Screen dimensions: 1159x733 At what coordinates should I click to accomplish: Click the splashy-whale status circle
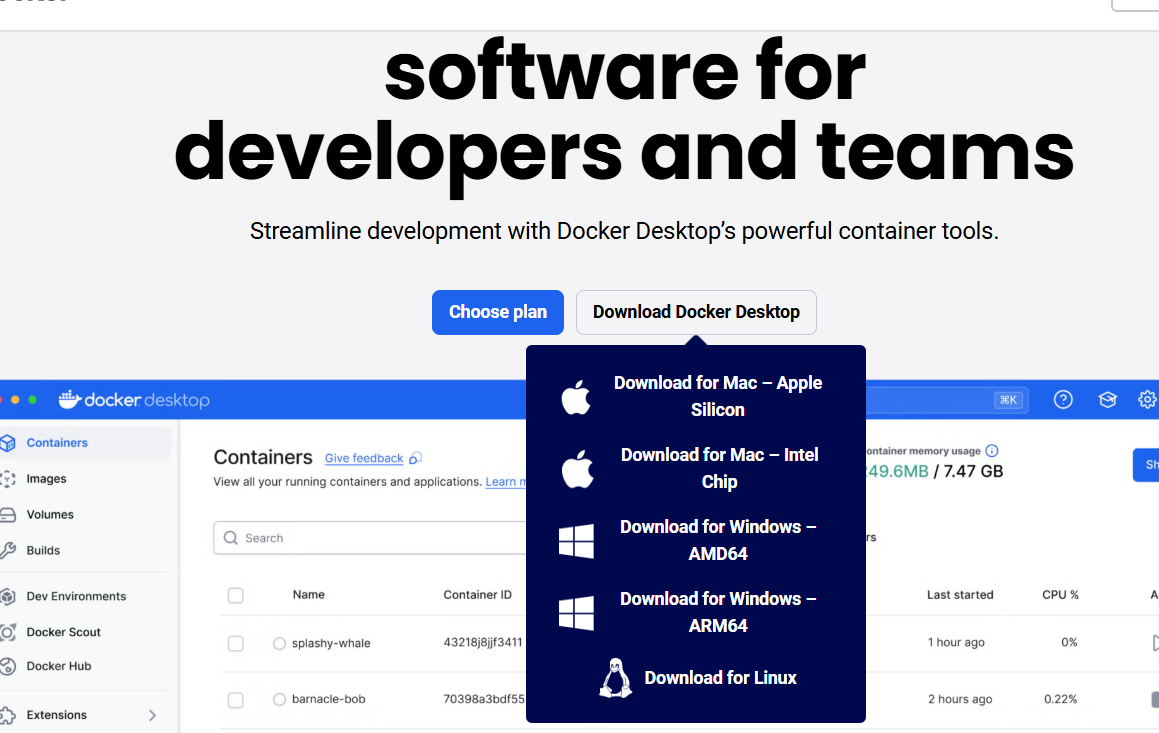279,644
